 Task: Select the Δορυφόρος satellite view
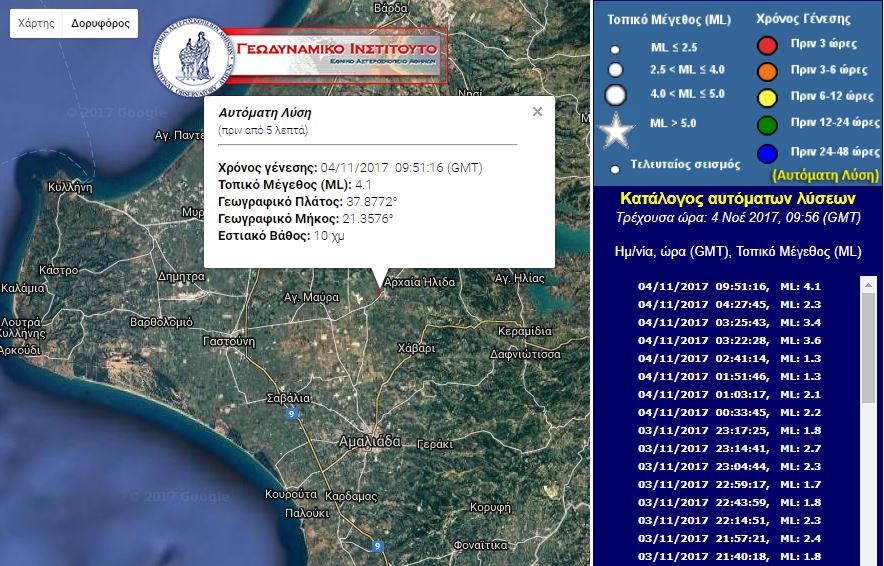pos(100,23)
